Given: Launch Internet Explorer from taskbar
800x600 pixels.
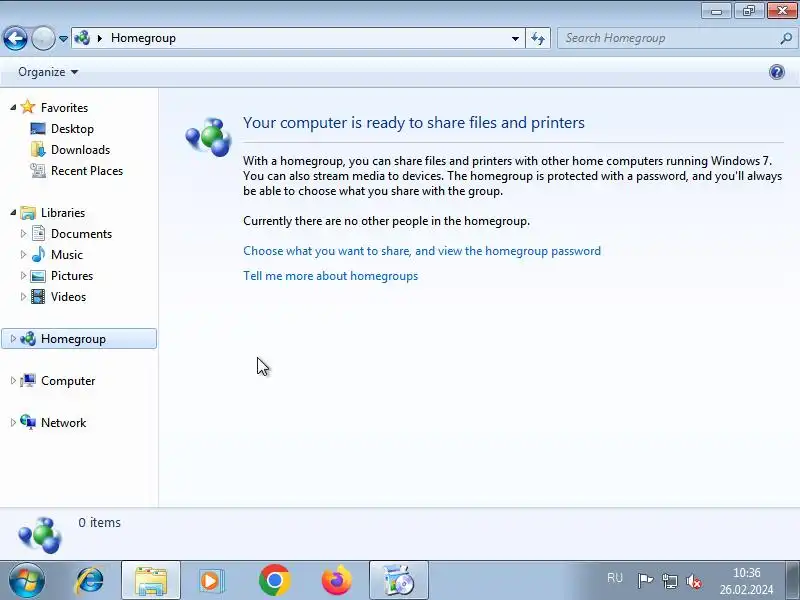Looking at the screenshot, I should click(89, 581).
